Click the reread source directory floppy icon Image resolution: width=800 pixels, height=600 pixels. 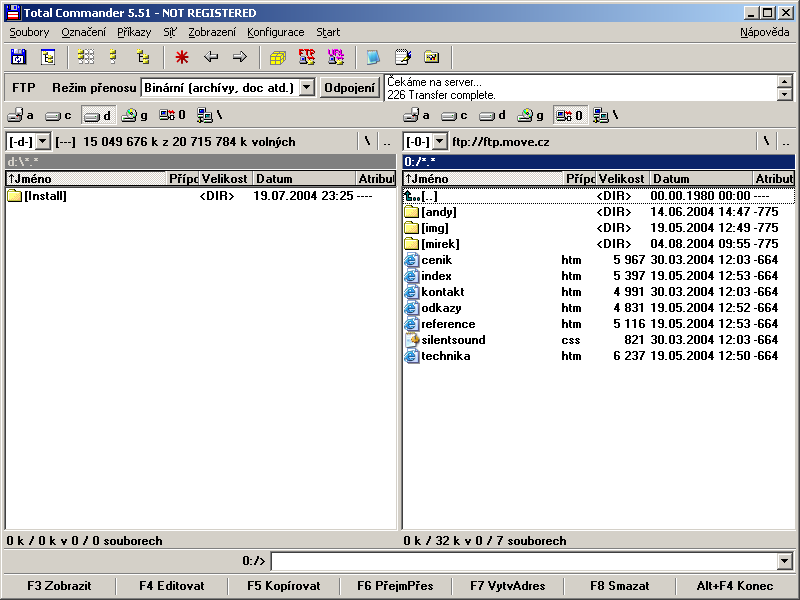pos(18,57)
